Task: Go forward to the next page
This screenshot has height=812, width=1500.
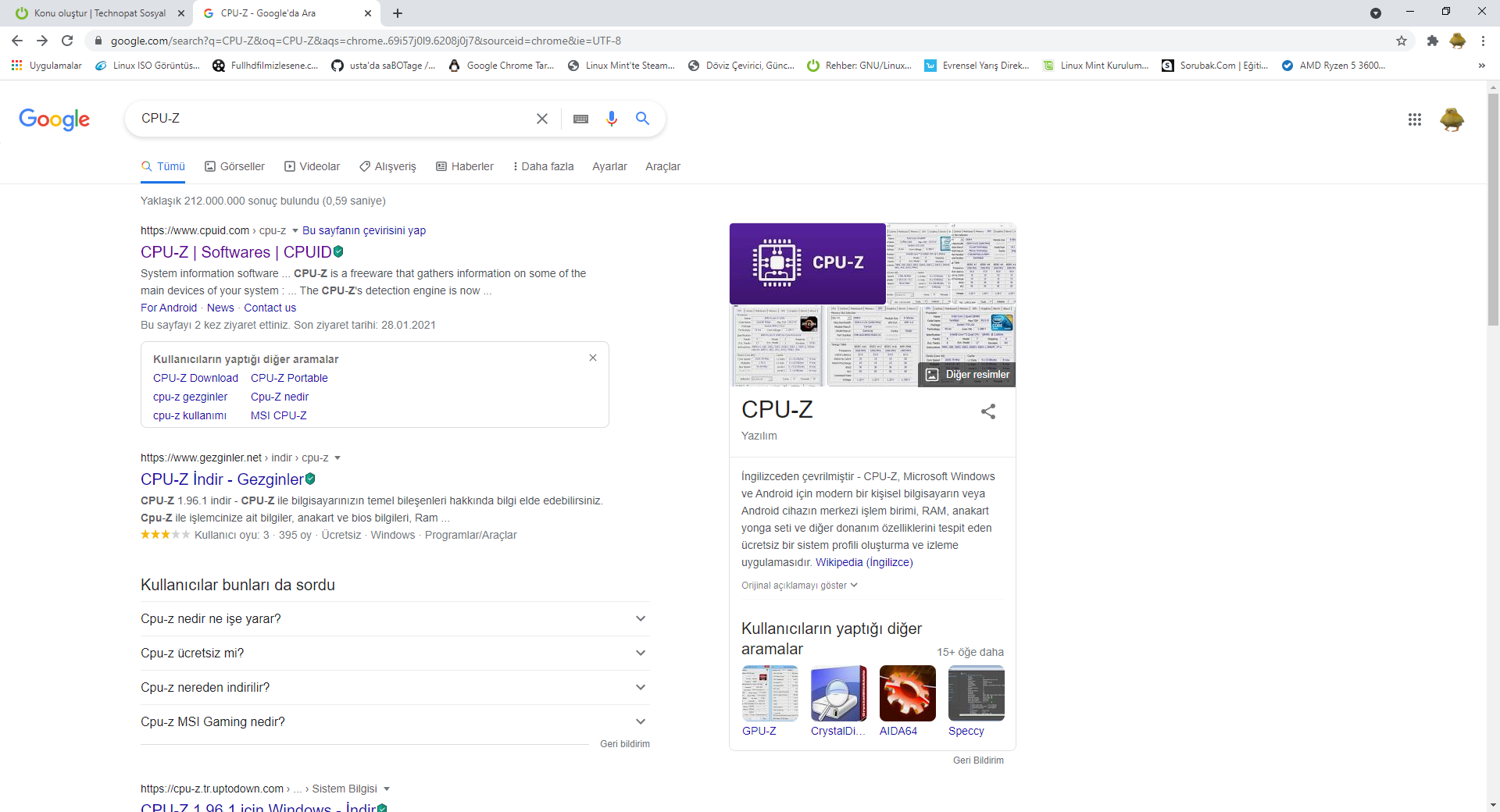Action: (x=42, y=41)
